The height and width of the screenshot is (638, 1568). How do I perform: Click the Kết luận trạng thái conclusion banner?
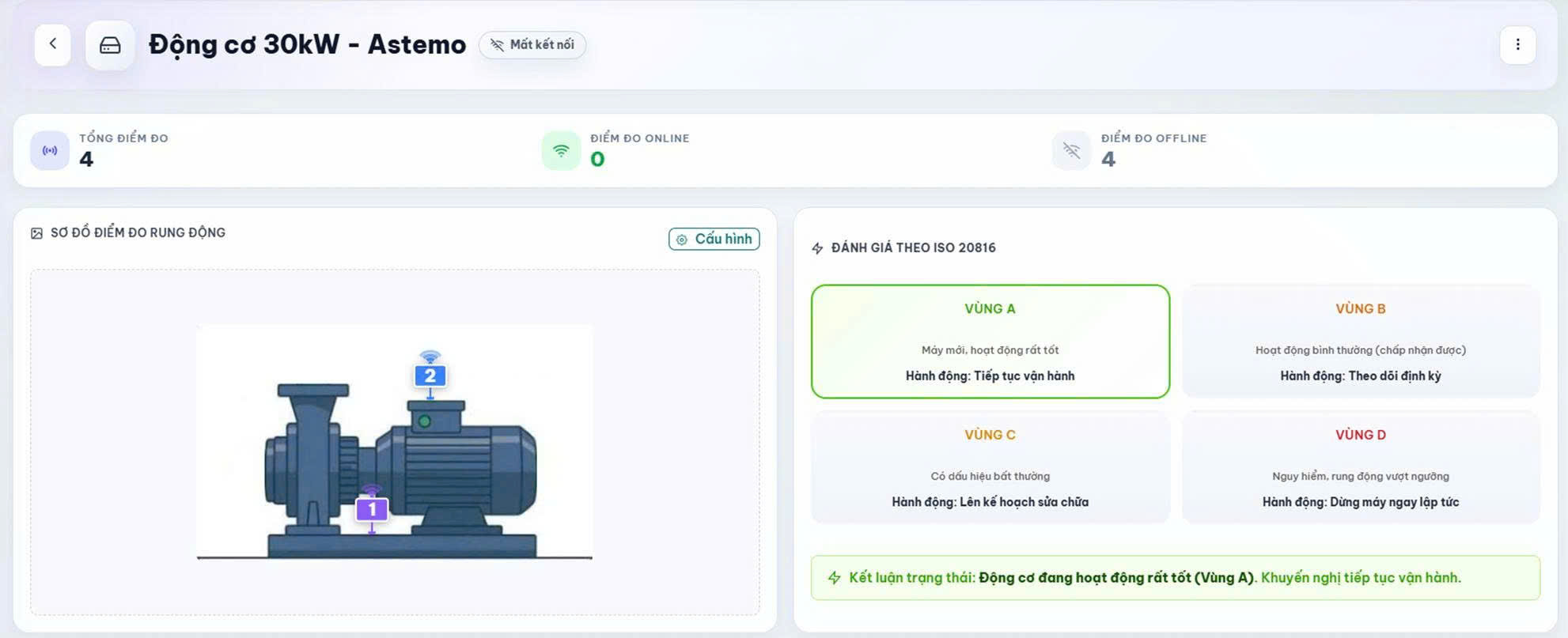pos(1175,578)
